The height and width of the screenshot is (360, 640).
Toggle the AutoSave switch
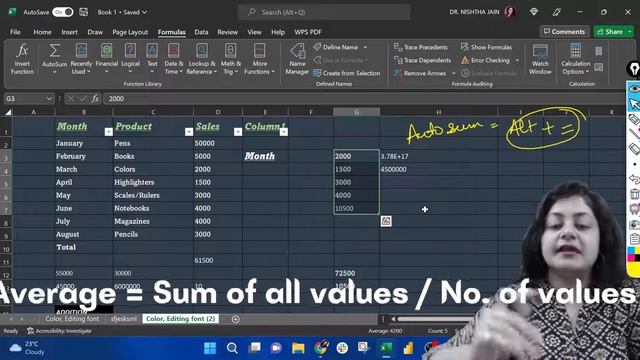(62, 12)
